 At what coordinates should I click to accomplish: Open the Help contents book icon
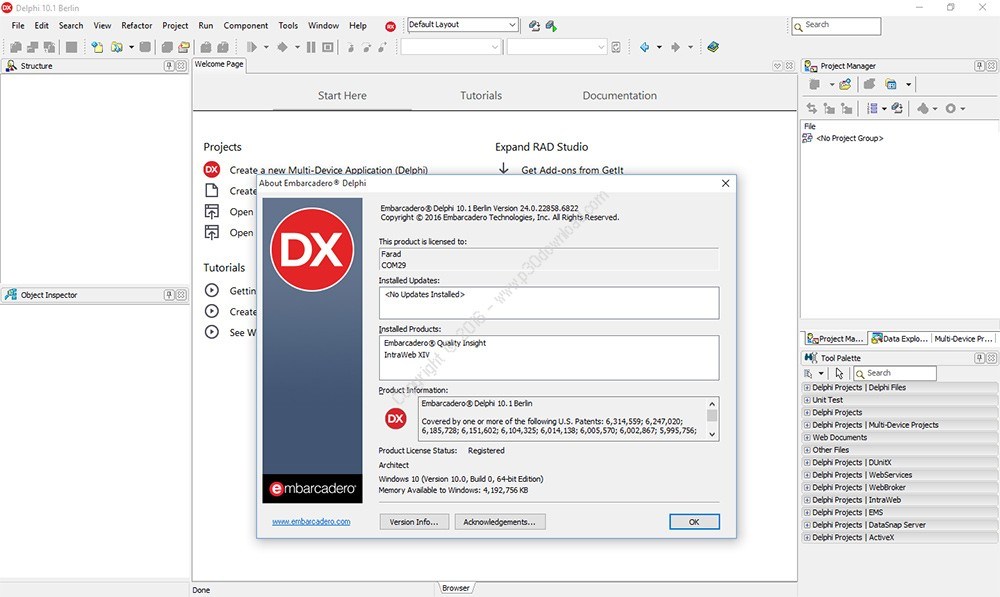click(713, 47)
